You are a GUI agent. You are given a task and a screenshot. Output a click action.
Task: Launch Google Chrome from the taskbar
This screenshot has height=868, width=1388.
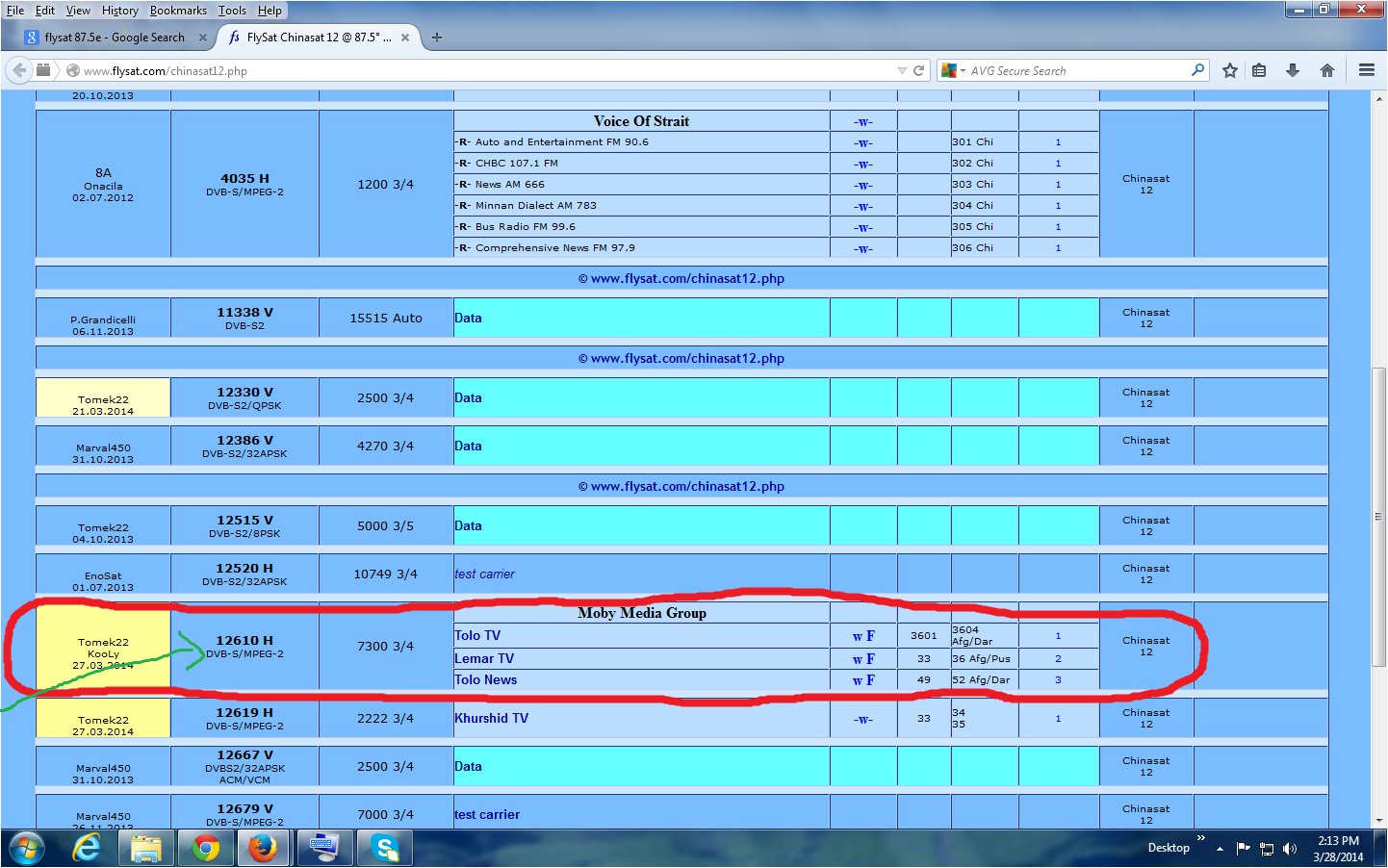pos(205,849)
